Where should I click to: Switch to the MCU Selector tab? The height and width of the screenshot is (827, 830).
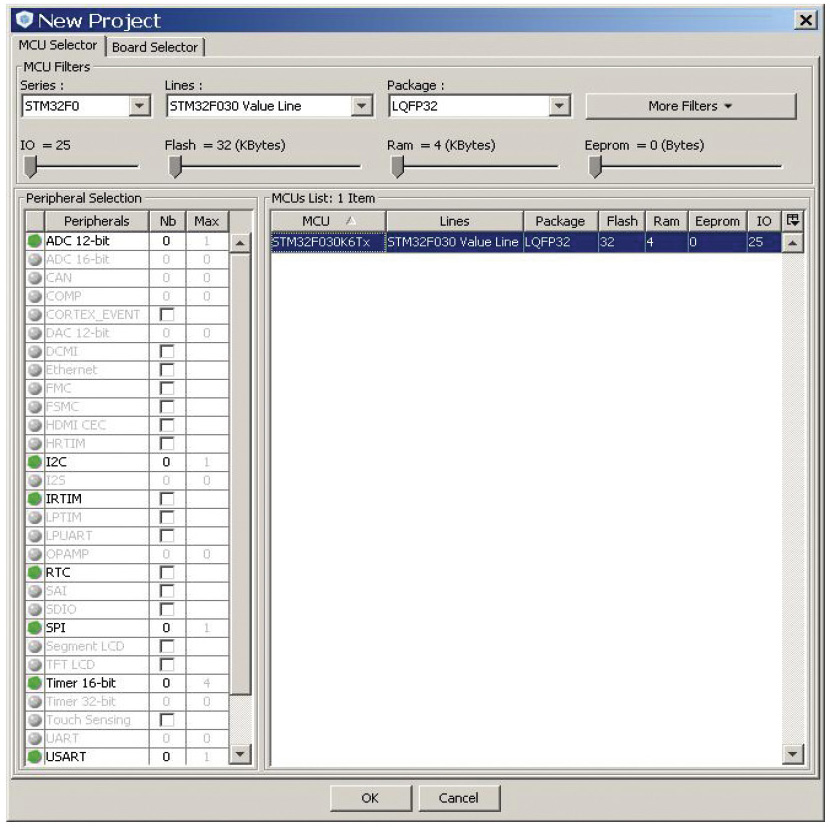point(58,46)
